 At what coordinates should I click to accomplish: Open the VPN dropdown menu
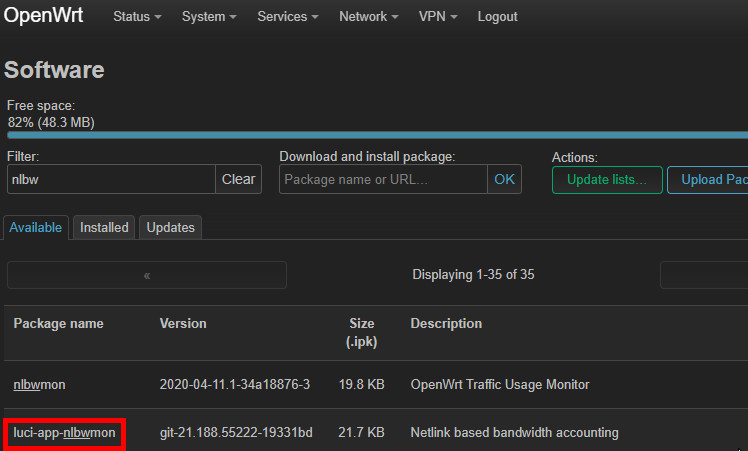pos(438,17)
